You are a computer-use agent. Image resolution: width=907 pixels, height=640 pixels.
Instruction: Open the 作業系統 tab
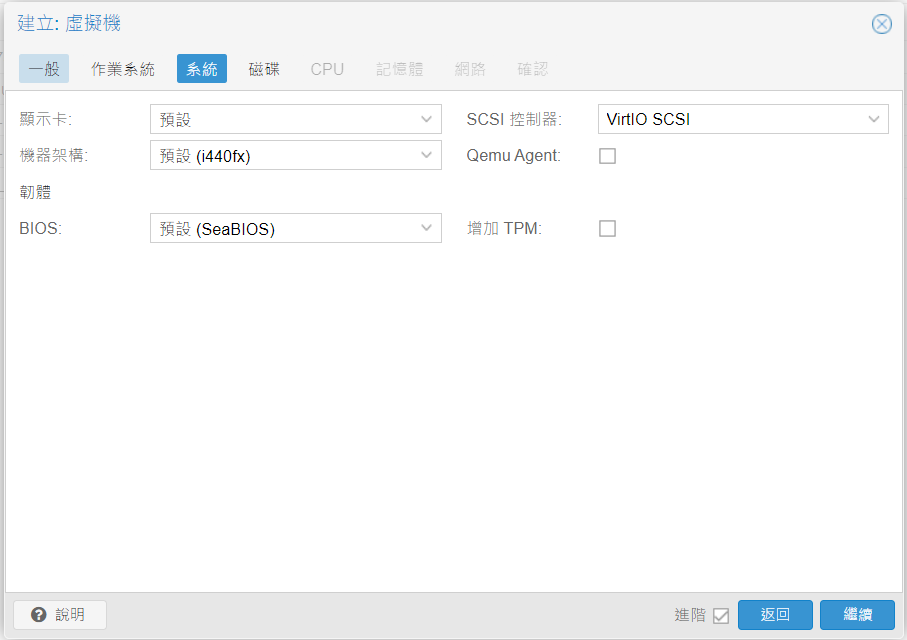123,69
